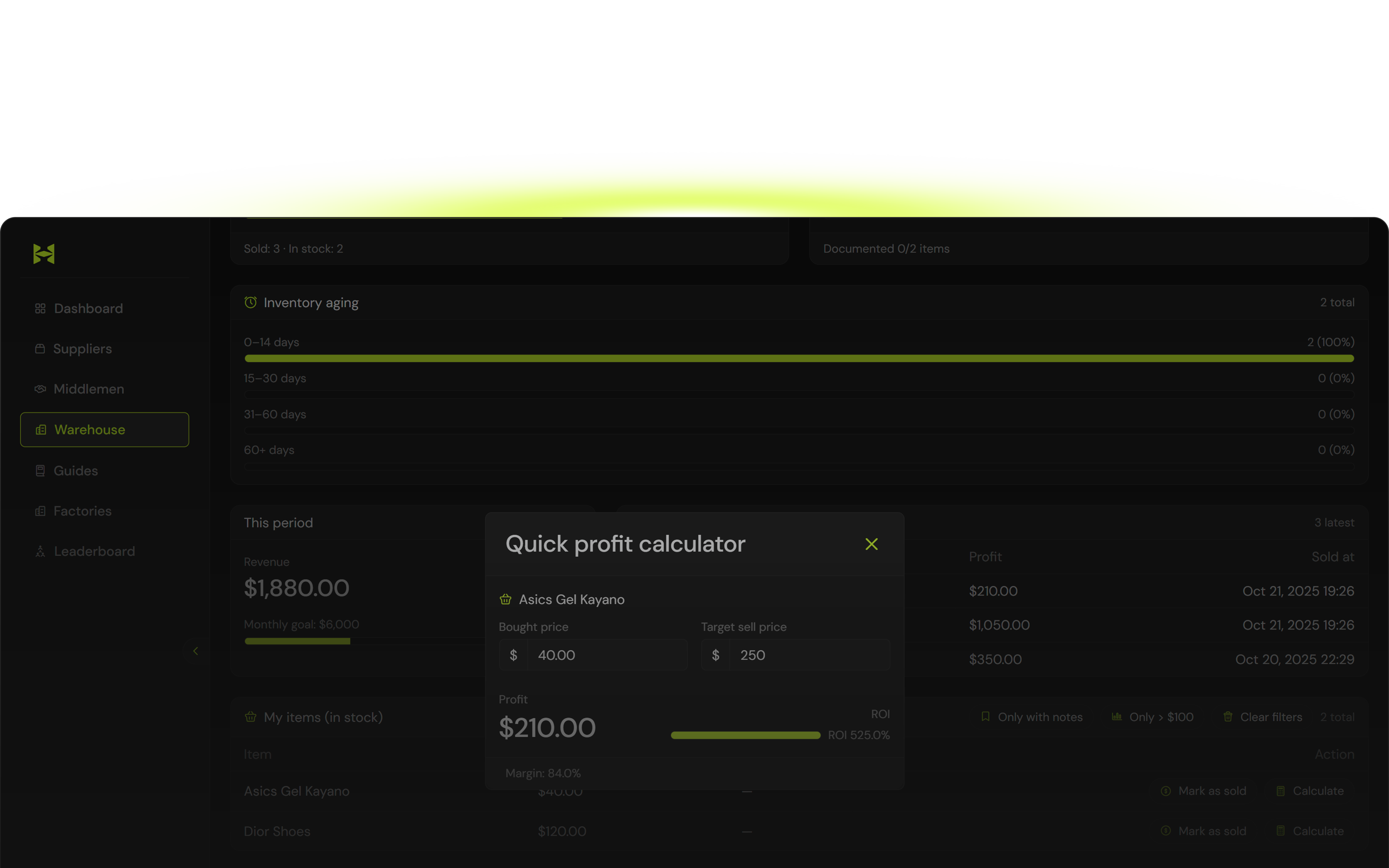Toggle the Only > $100 filter
The width and height of the screenshot is (1389, 868).
(x=1153, y=717)
